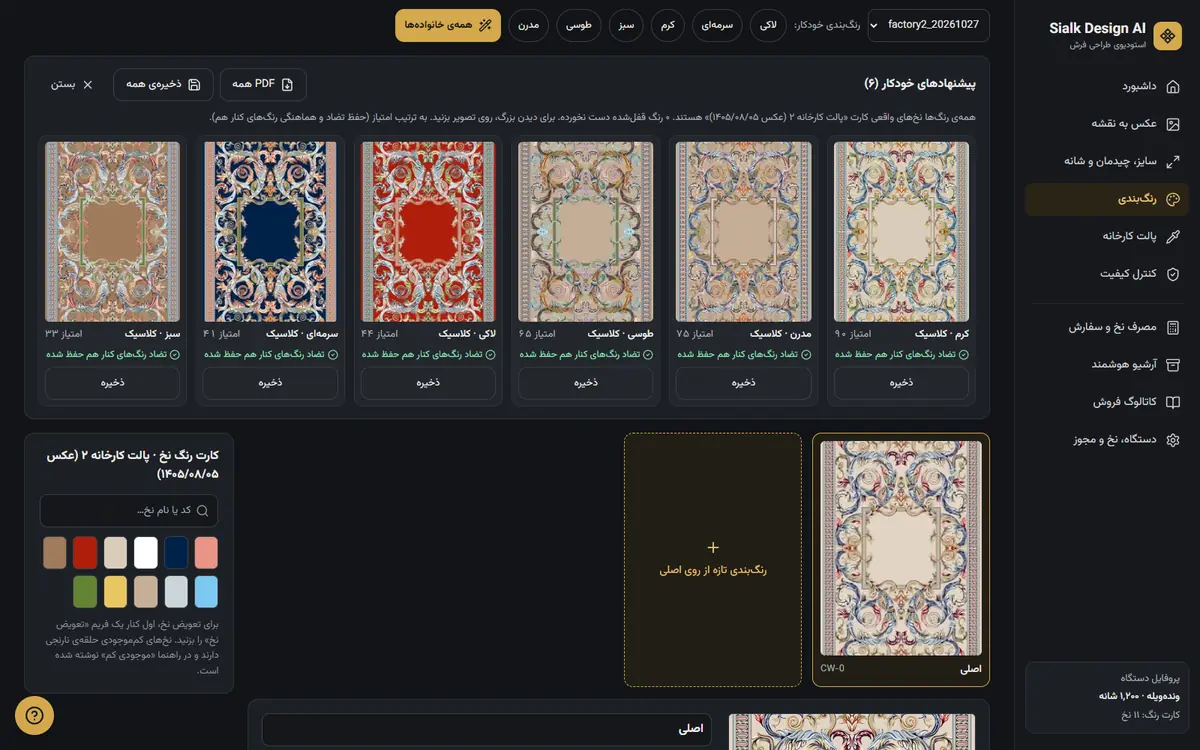Pick the navy blue yarn swatch
This screenshot has width=1200, height=750.
(x=176, y=552)
